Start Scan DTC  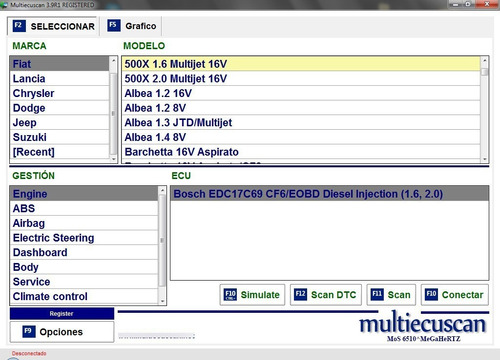click(326, 295)
